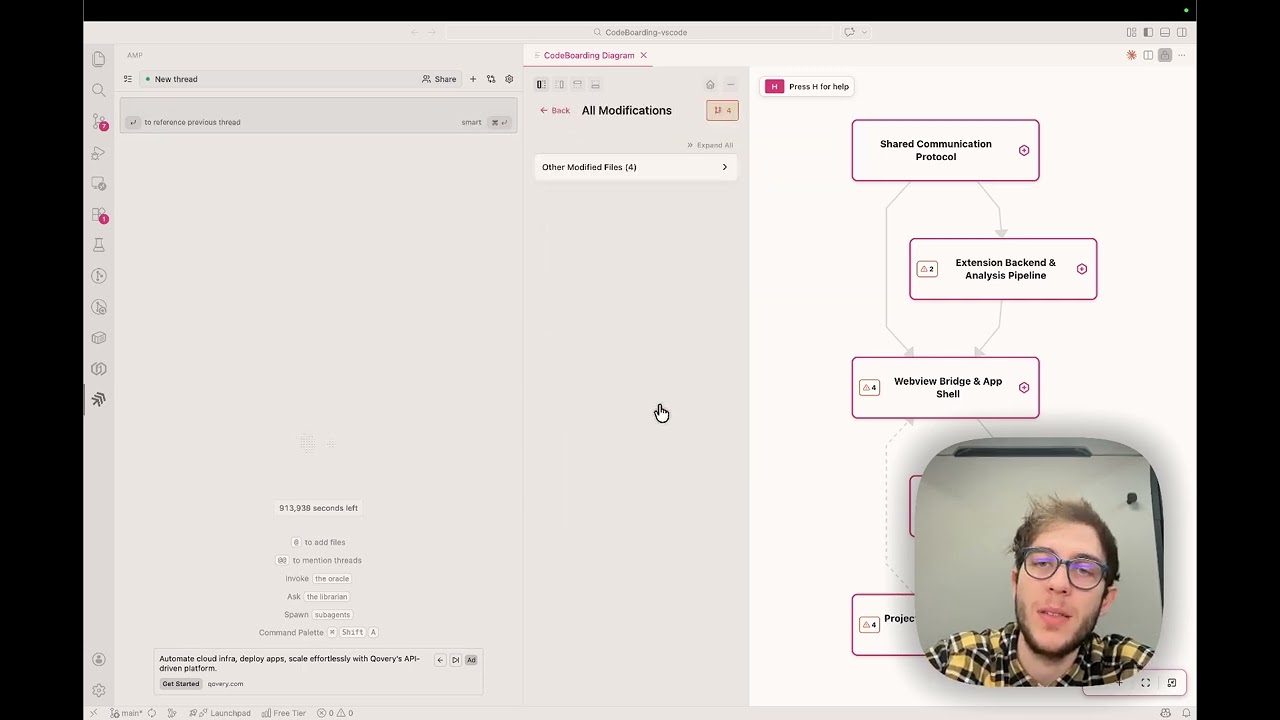The width and height of the screenshot is (1280, 720).
Task: Navigate back with title bar arrow
Action: pos(415,32)
